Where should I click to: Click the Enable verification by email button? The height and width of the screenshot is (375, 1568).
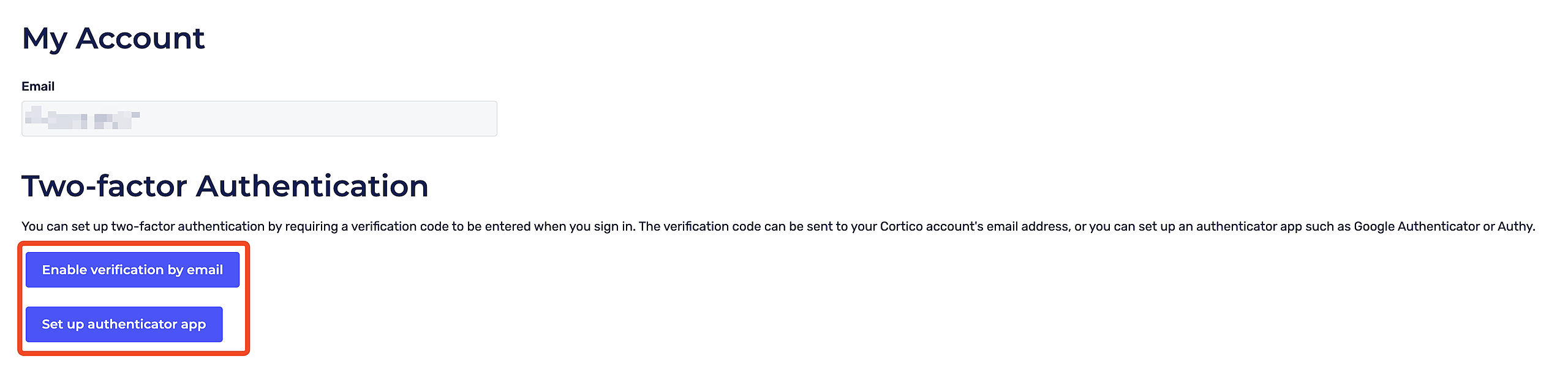(x=132, y=270)
